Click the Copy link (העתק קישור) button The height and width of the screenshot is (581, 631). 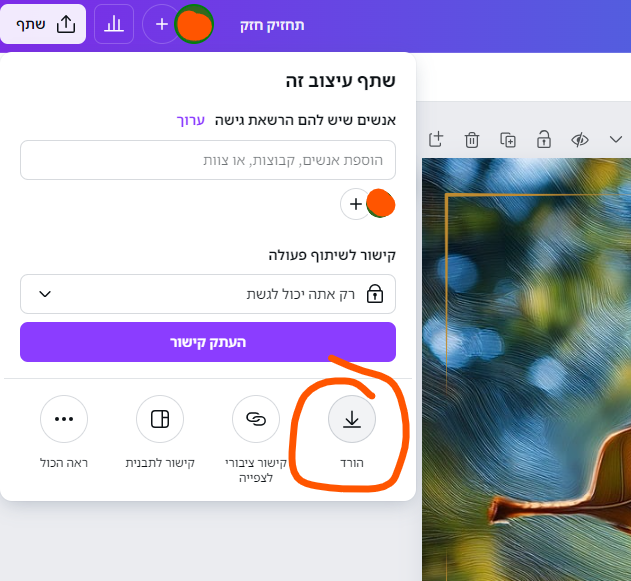[208, 342]
